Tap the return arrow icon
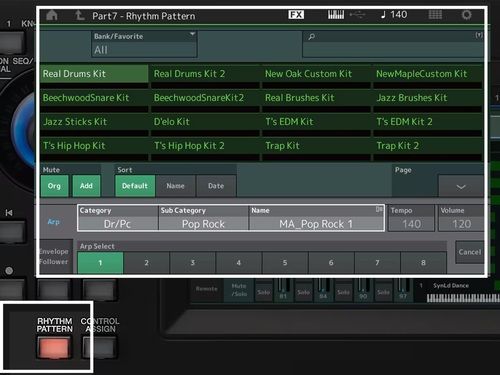The image size is (500, 375). [79, 15]
